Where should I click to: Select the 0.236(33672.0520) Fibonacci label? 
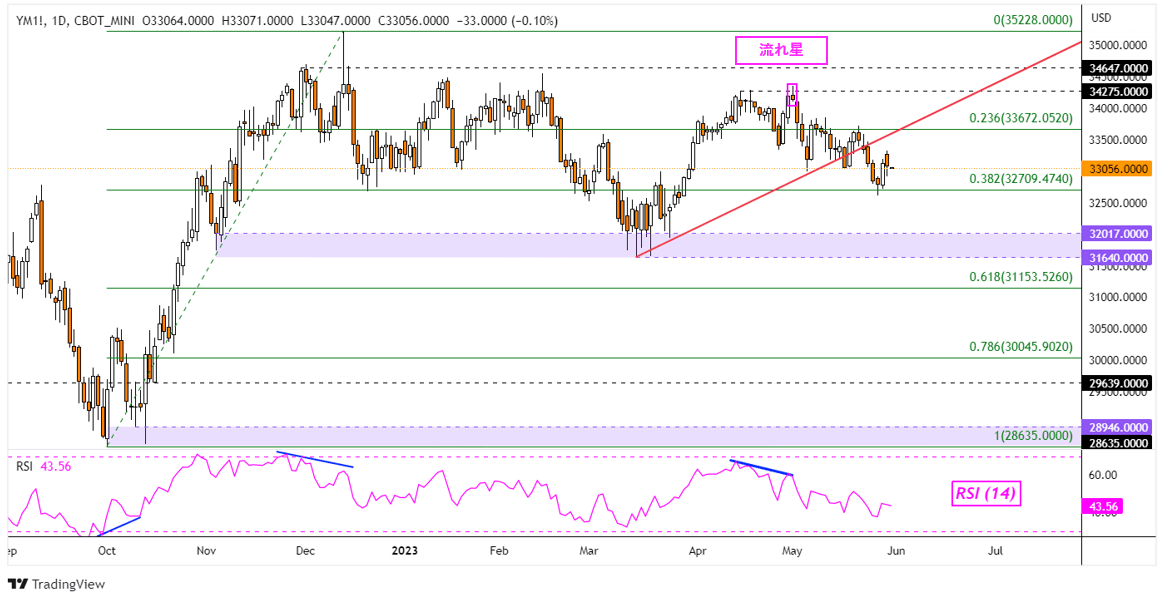(x=1020, y=118)
